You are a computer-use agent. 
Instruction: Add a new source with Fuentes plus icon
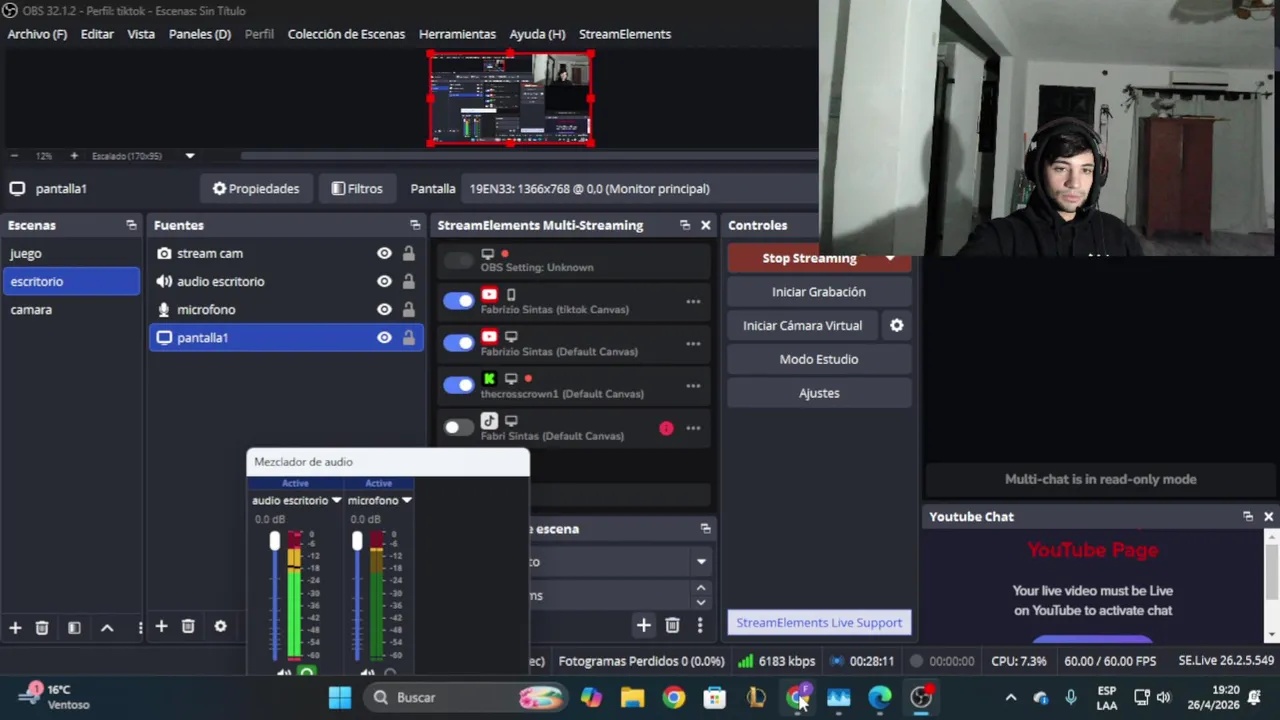(161, 626)
